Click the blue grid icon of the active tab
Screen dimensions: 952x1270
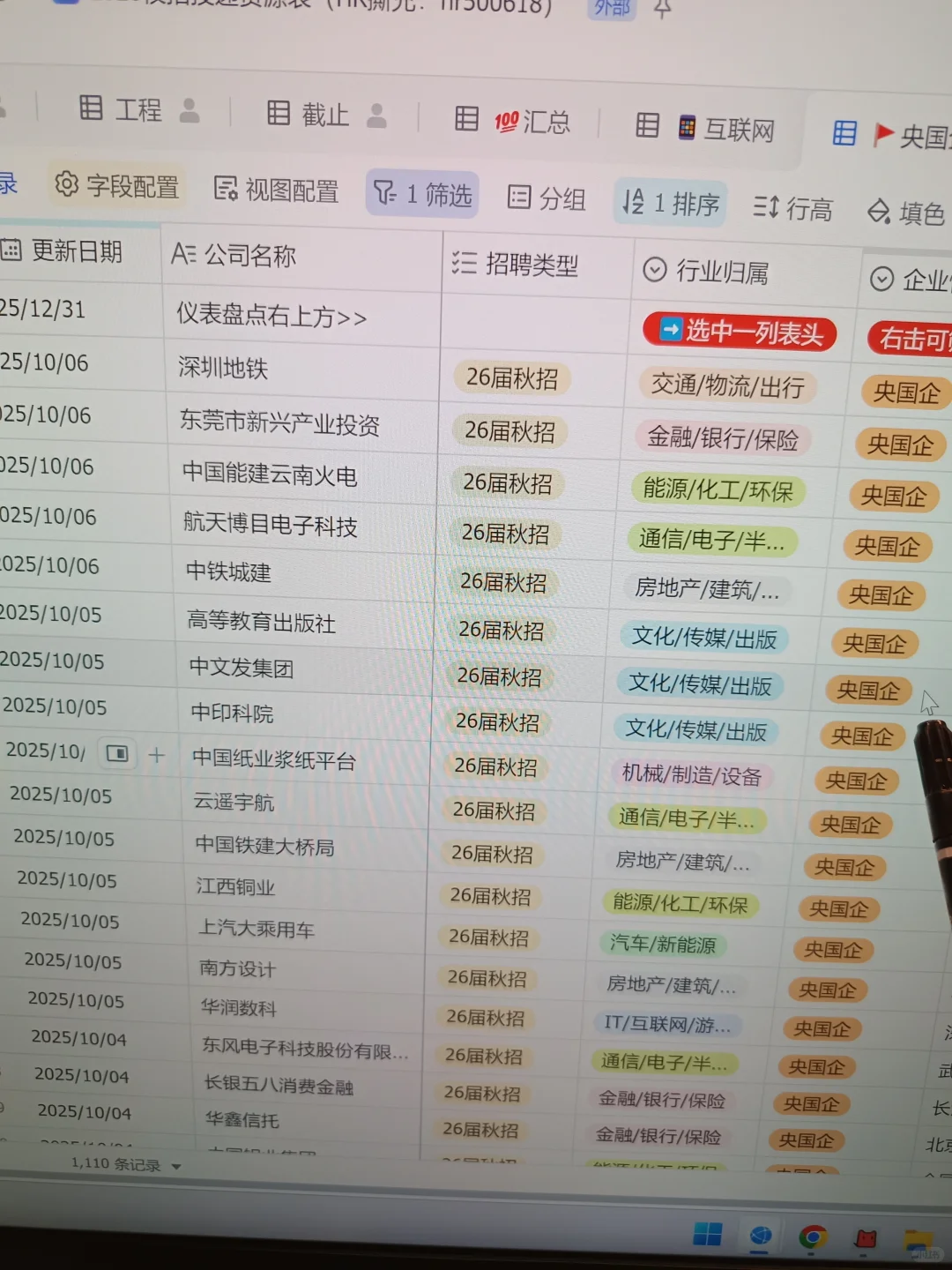pos(844,133)
